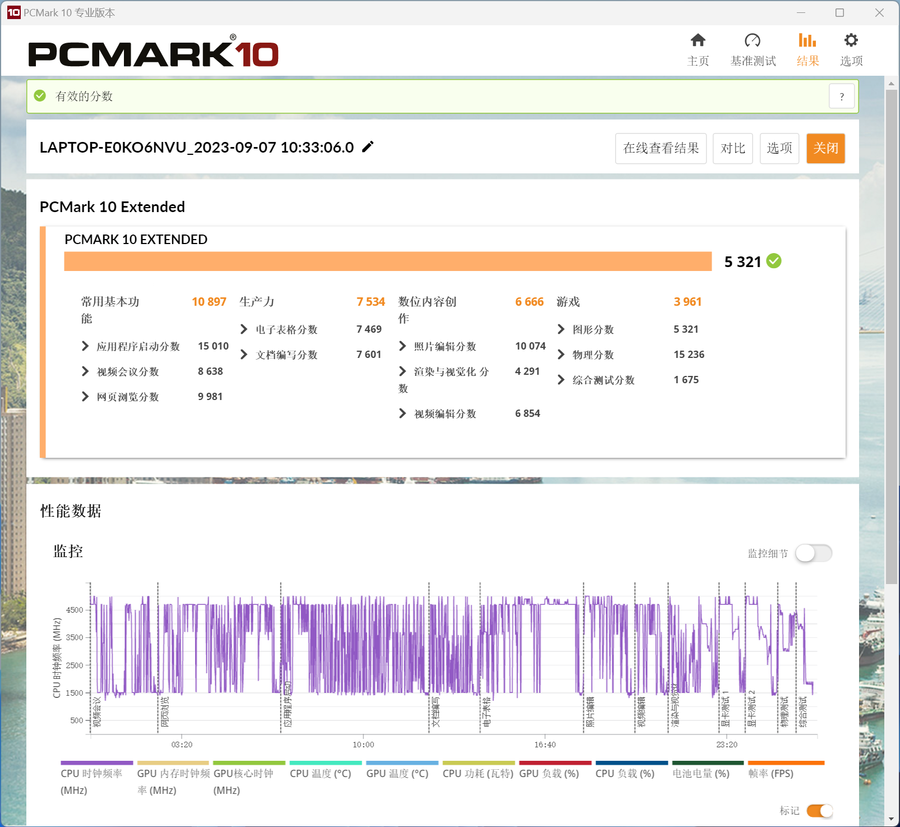Click green checkmark beside 5 321 score

pos(774,261)
